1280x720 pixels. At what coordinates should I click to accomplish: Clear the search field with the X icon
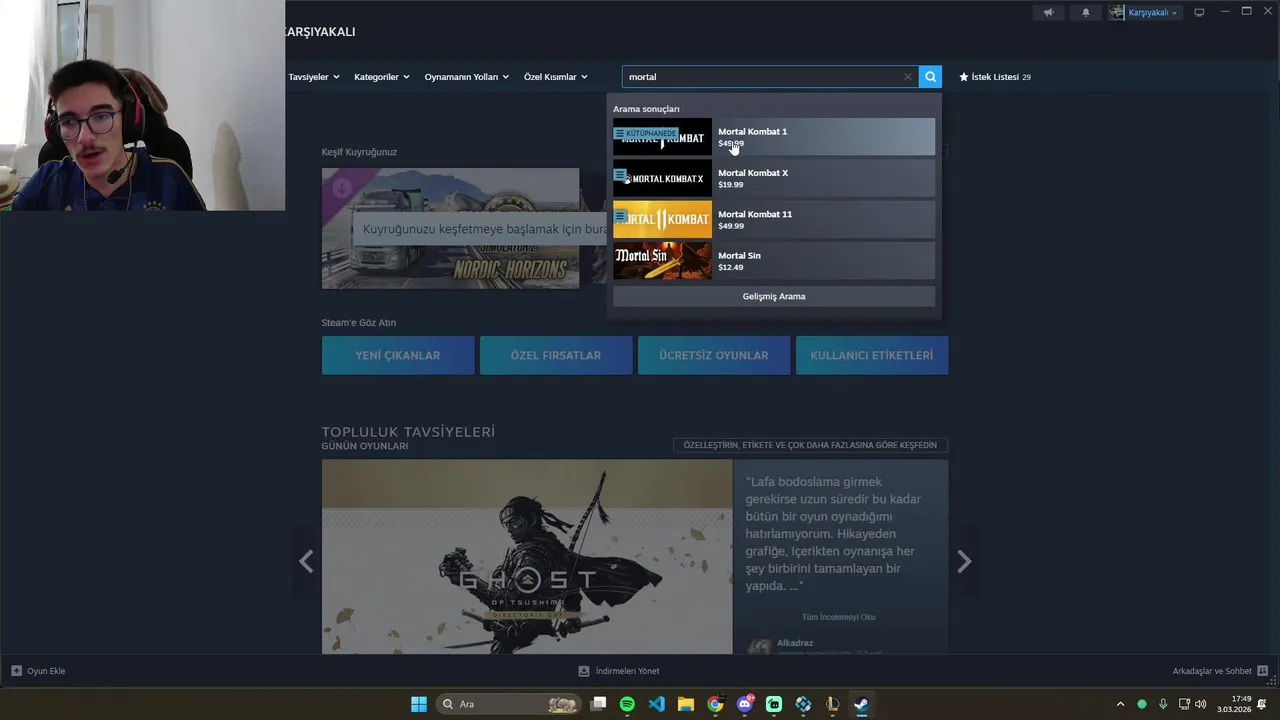click(908, 77)
